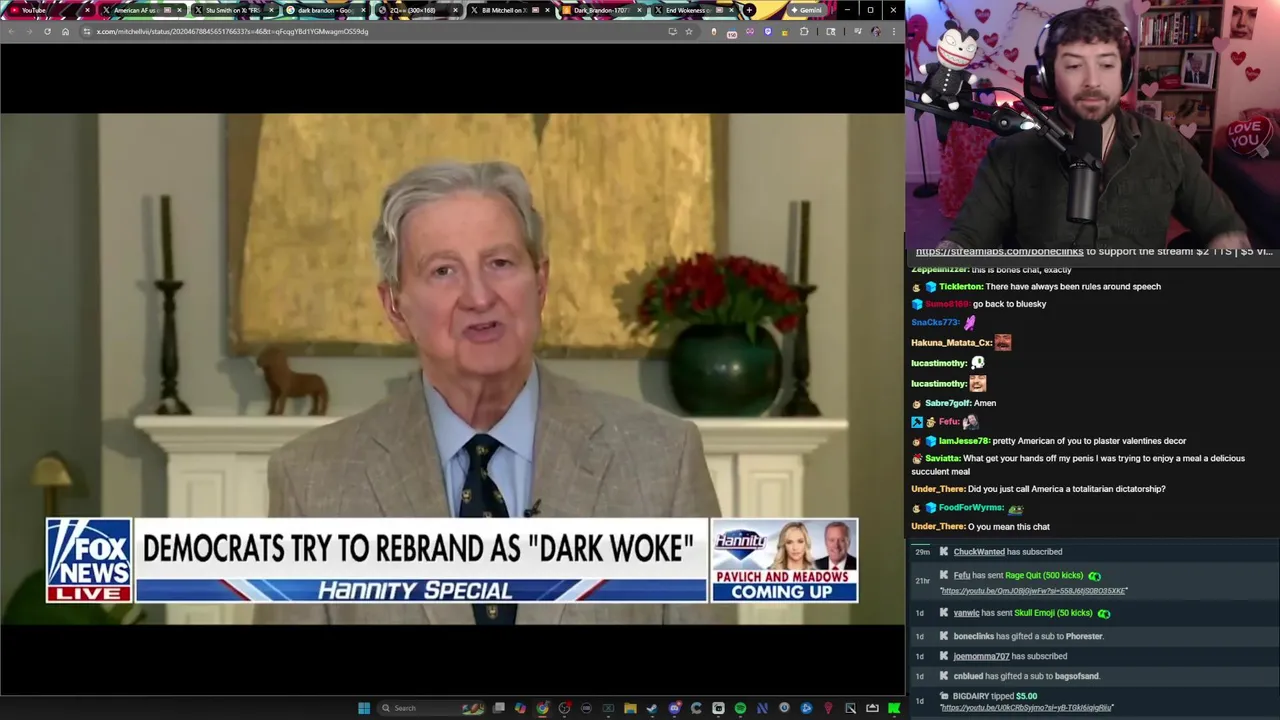Click Under_There's 'totalitarian dictatorship' message
This screenshot has width=1280, height=720.
pyautogui.click(x=1066, y=489)
